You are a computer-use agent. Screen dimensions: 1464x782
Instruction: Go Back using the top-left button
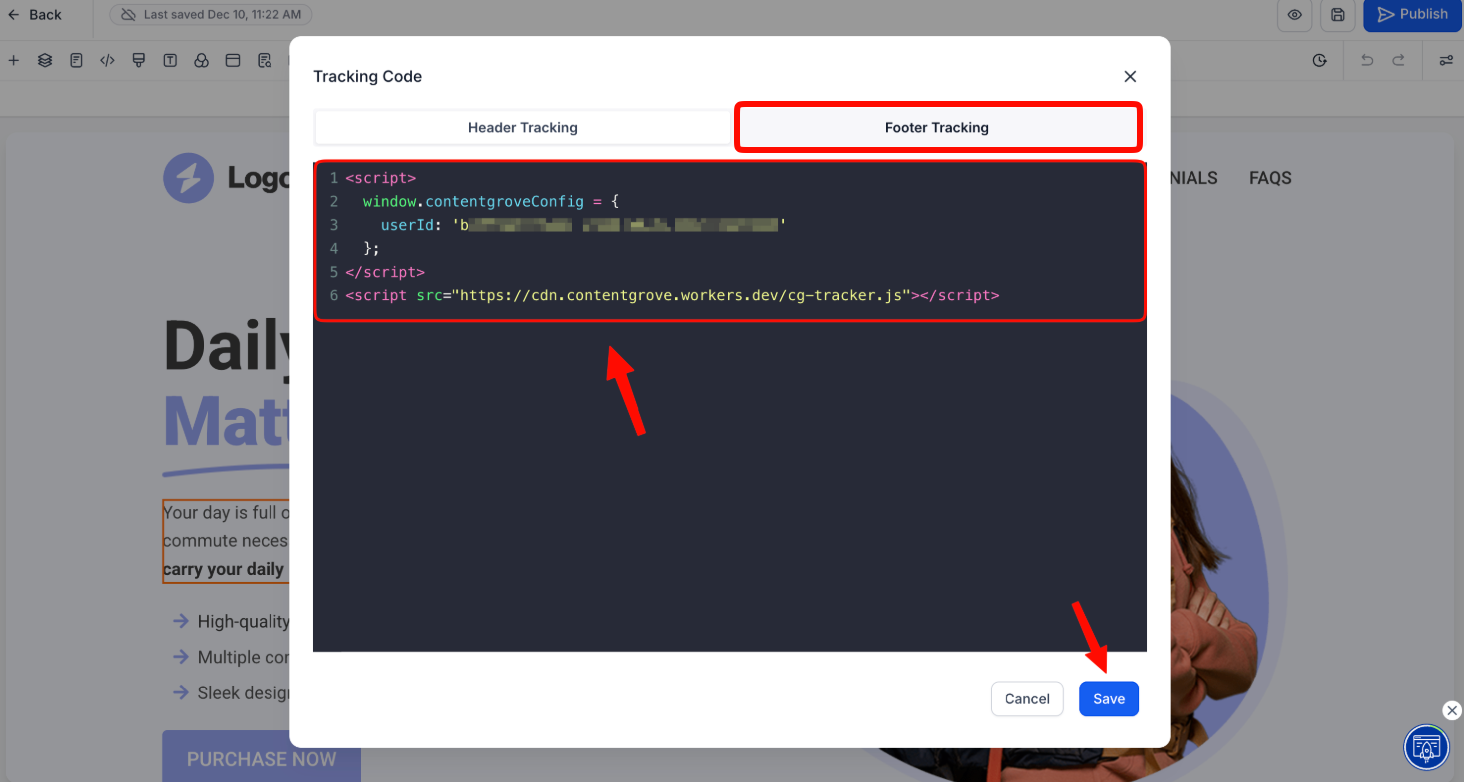pos(35,15)
